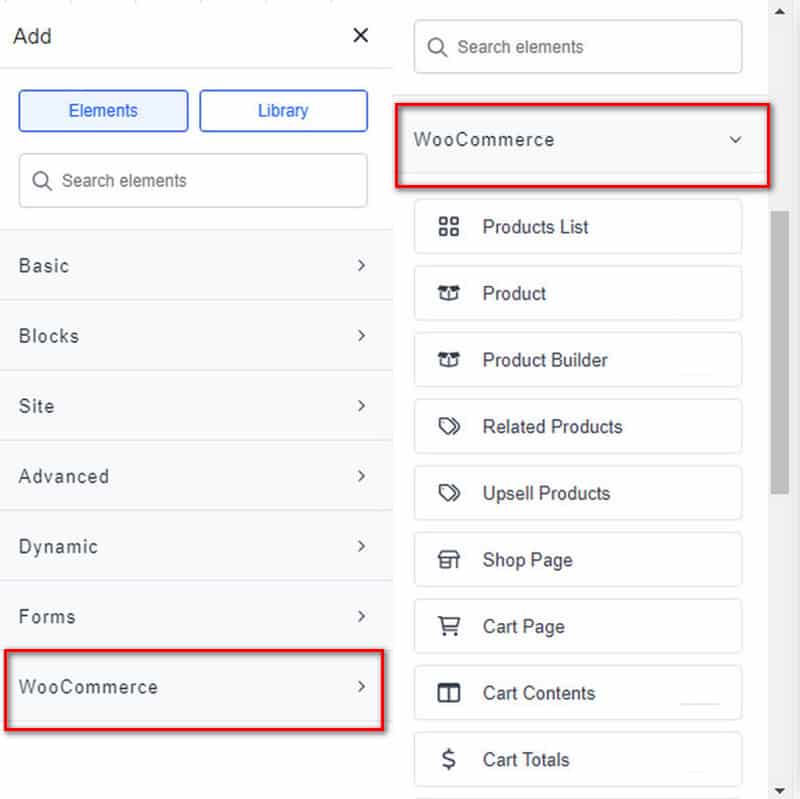The height and width of the screenshot is (799, 800).
Task: Add the Cart Contents element
Action: [x=578, y=693]
